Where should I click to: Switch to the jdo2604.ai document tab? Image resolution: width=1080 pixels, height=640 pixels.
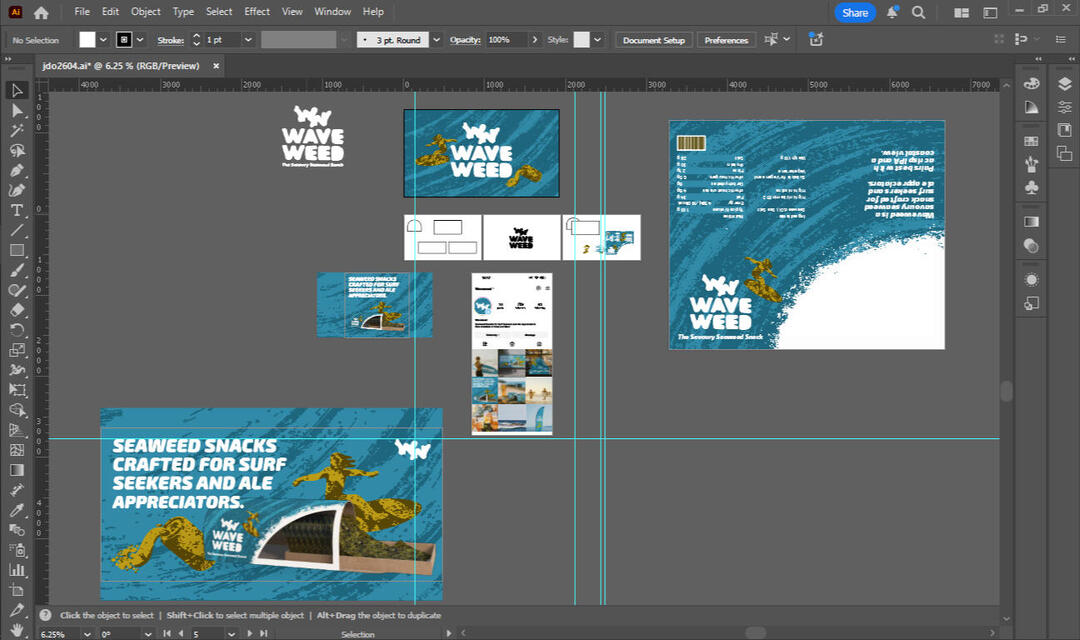[120, 65]
